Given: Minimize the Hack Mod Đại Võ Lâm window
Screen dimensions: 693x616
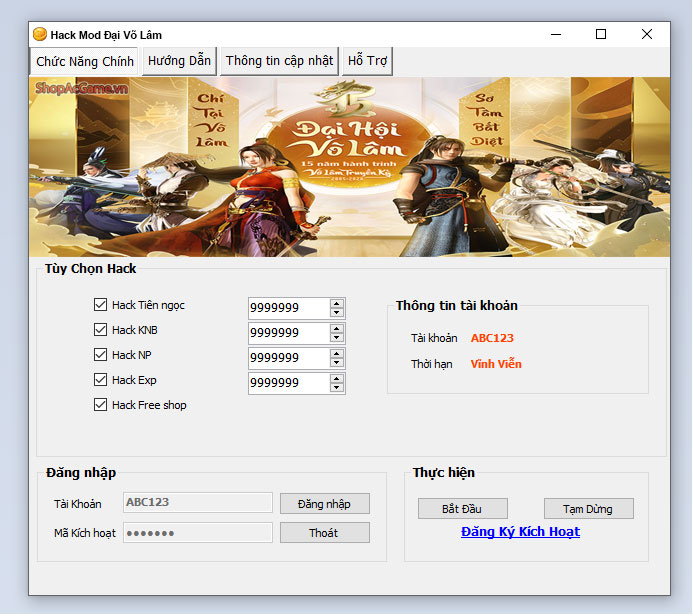Looking at the screenshot, I should [556, 34].
